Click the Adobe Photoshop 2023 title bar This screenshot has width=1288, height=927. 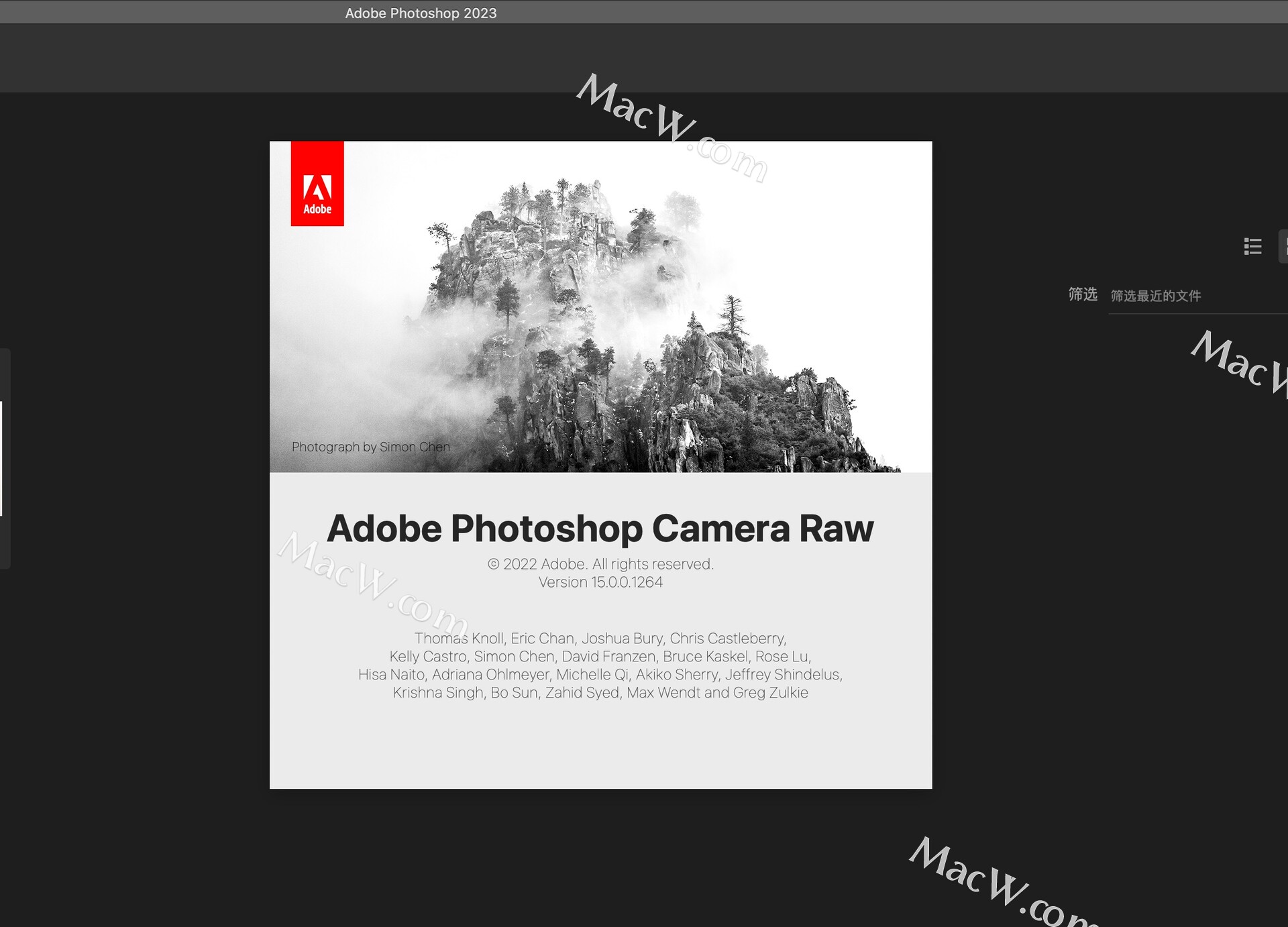[421, 12]
